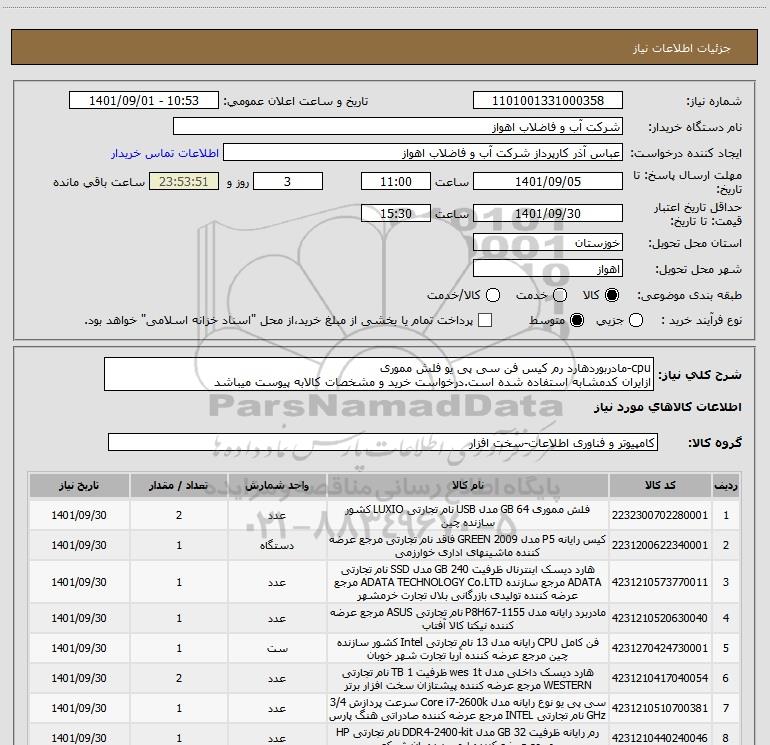Click item code 223120062234001
This screenshot has height=745, width=770.
click(660, 545)
